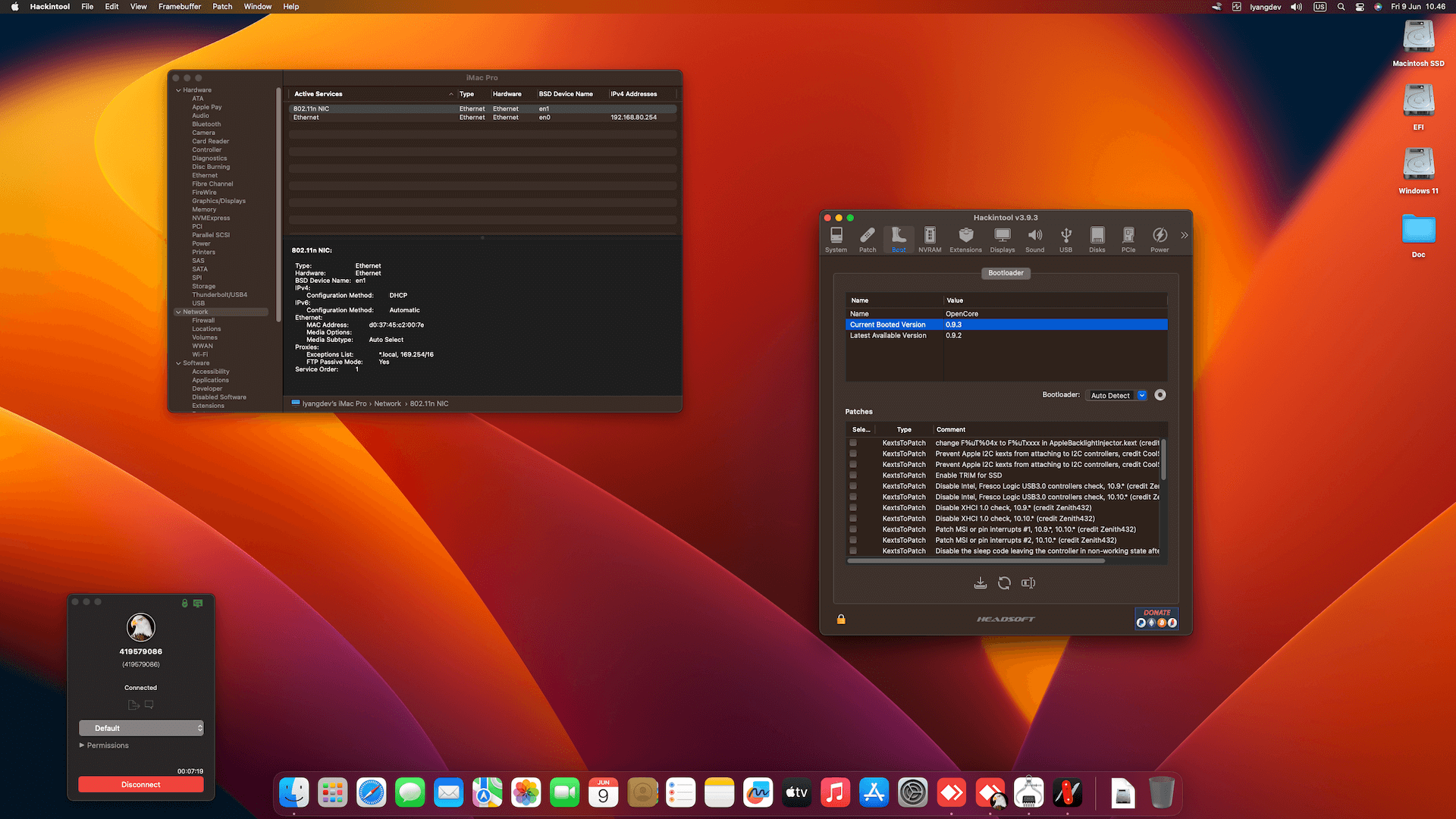The height and width of the screenshot is (819, 1456).
Task: Click the DONATE button in Hackintool
Action: 1156,611
